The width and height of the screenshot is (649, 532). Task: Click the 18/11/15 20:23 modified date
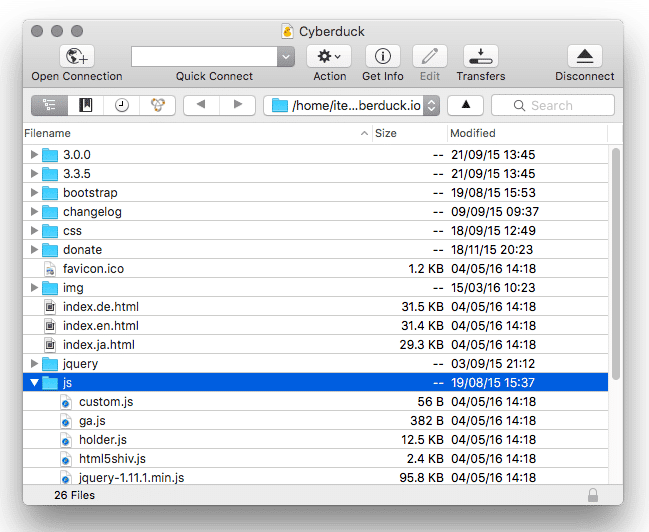tap(492, 250)
